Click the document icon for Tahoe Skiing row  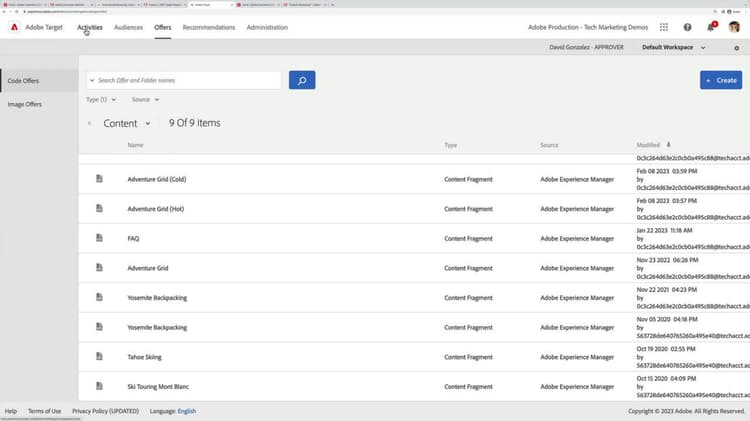click(x=99, y=356)
